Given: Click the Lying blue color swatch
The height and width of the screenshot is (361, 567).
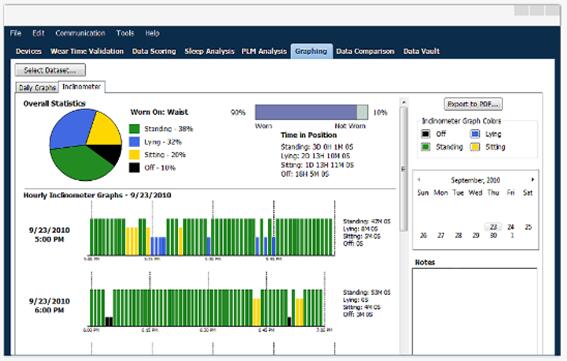Looking at the screenshot, I should tap(475, 134).
